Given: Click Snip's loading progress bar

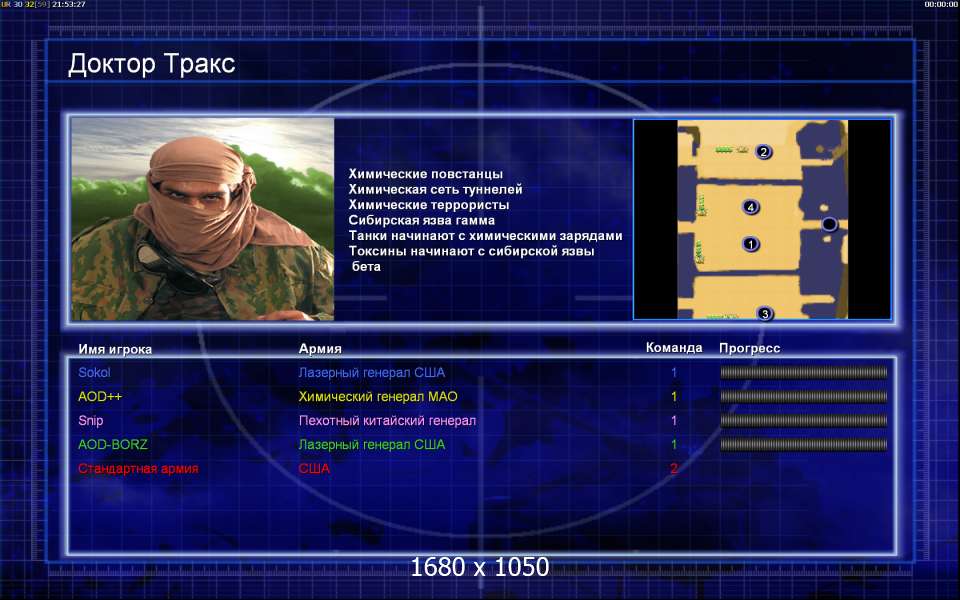Looking at the screenshot, I should [803, 421].
